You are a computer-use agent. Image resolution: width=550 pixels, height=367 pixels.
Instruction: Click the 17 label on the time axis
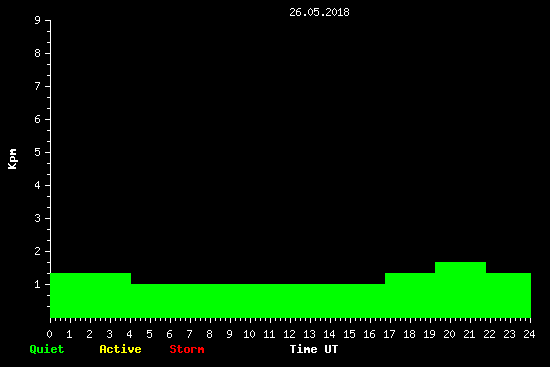[x=389, y=334]
